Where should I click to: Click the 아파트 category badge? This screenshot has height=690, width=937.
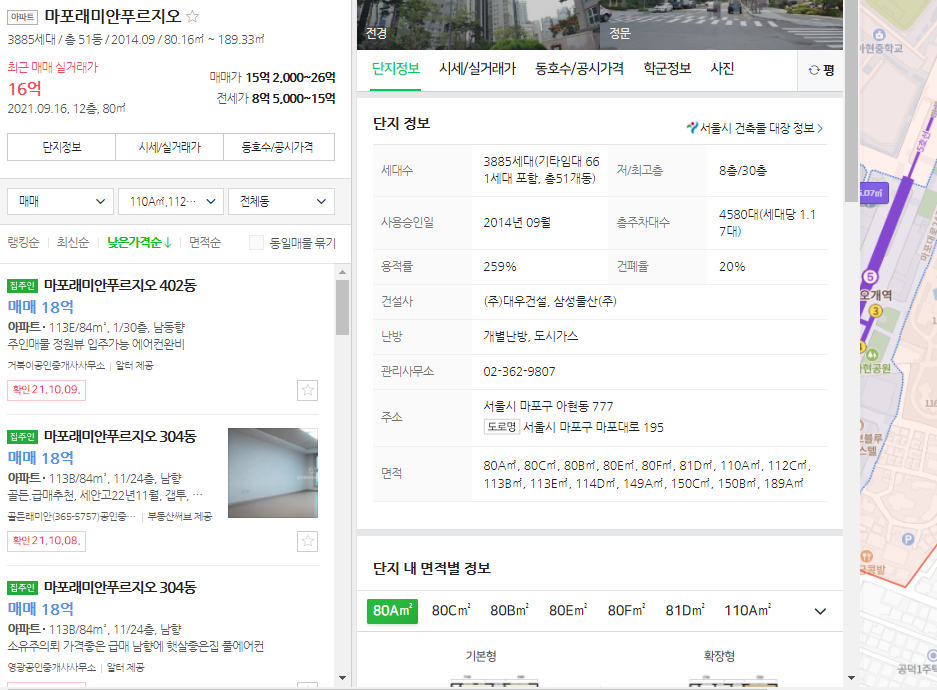coord(23,17)
